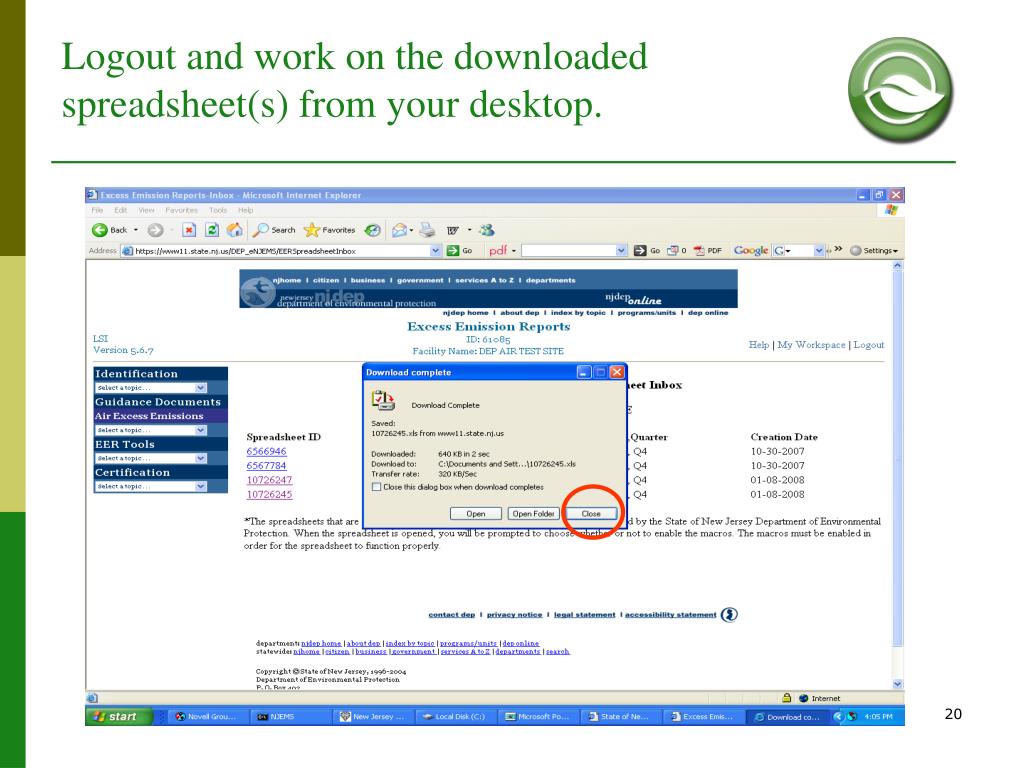The height and width of the screenshot is (768, 1024).
Task: Open the Google search box dropdown
Action: coord(819,251)
